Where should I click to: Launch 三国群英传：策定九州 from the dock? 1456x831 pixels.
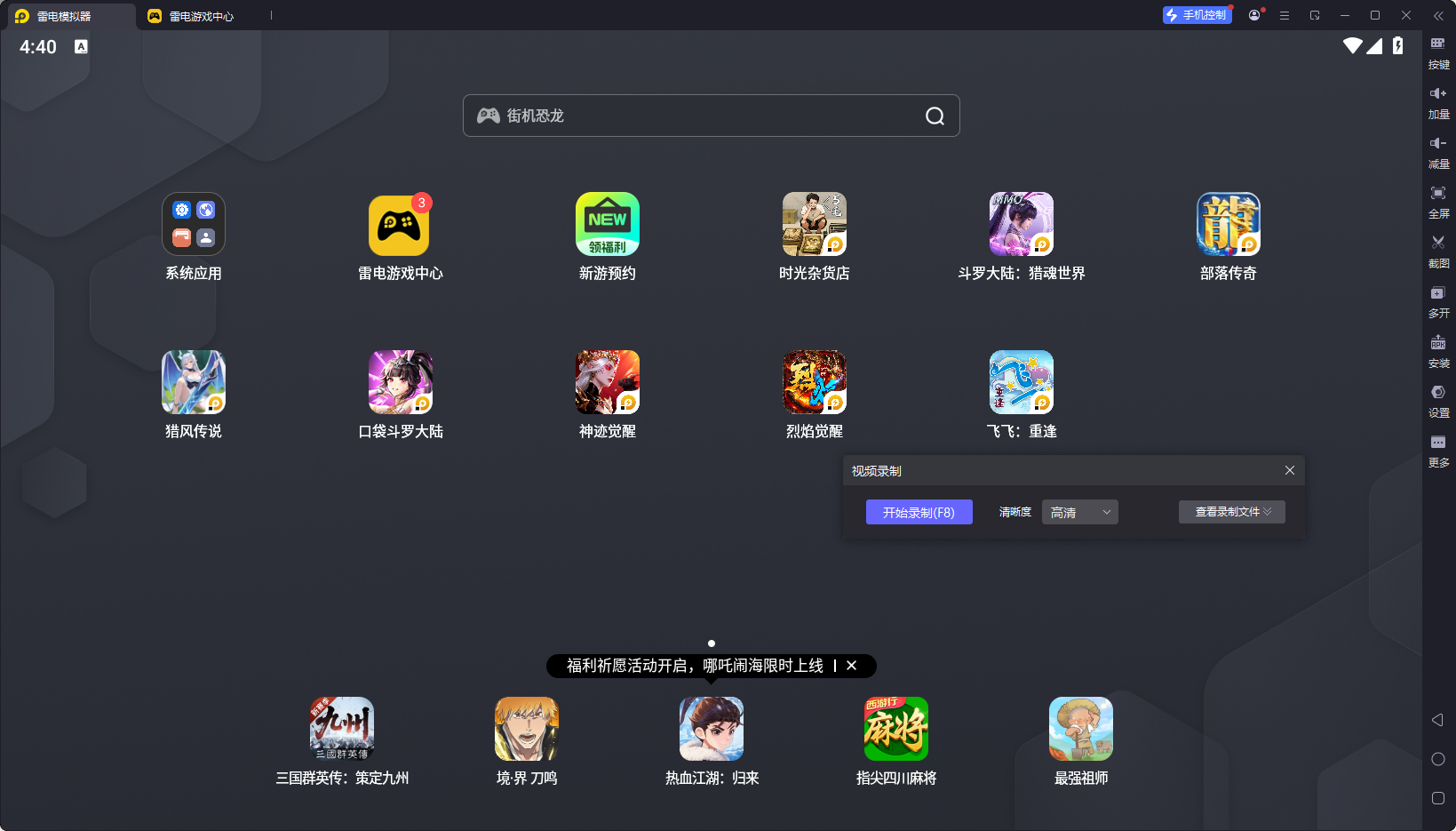[x=342, y=729]
